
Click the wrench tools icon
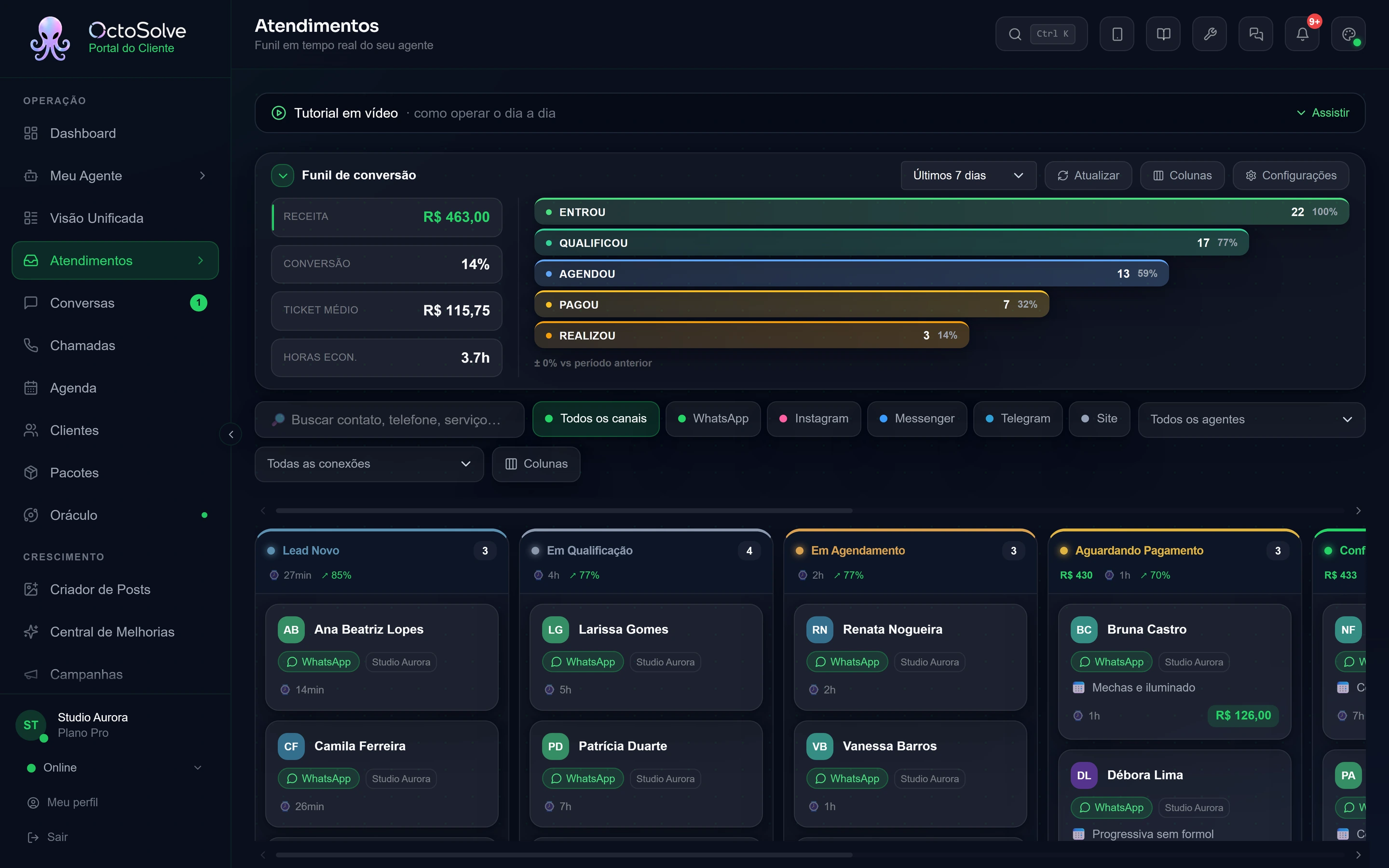[1210, 34]
